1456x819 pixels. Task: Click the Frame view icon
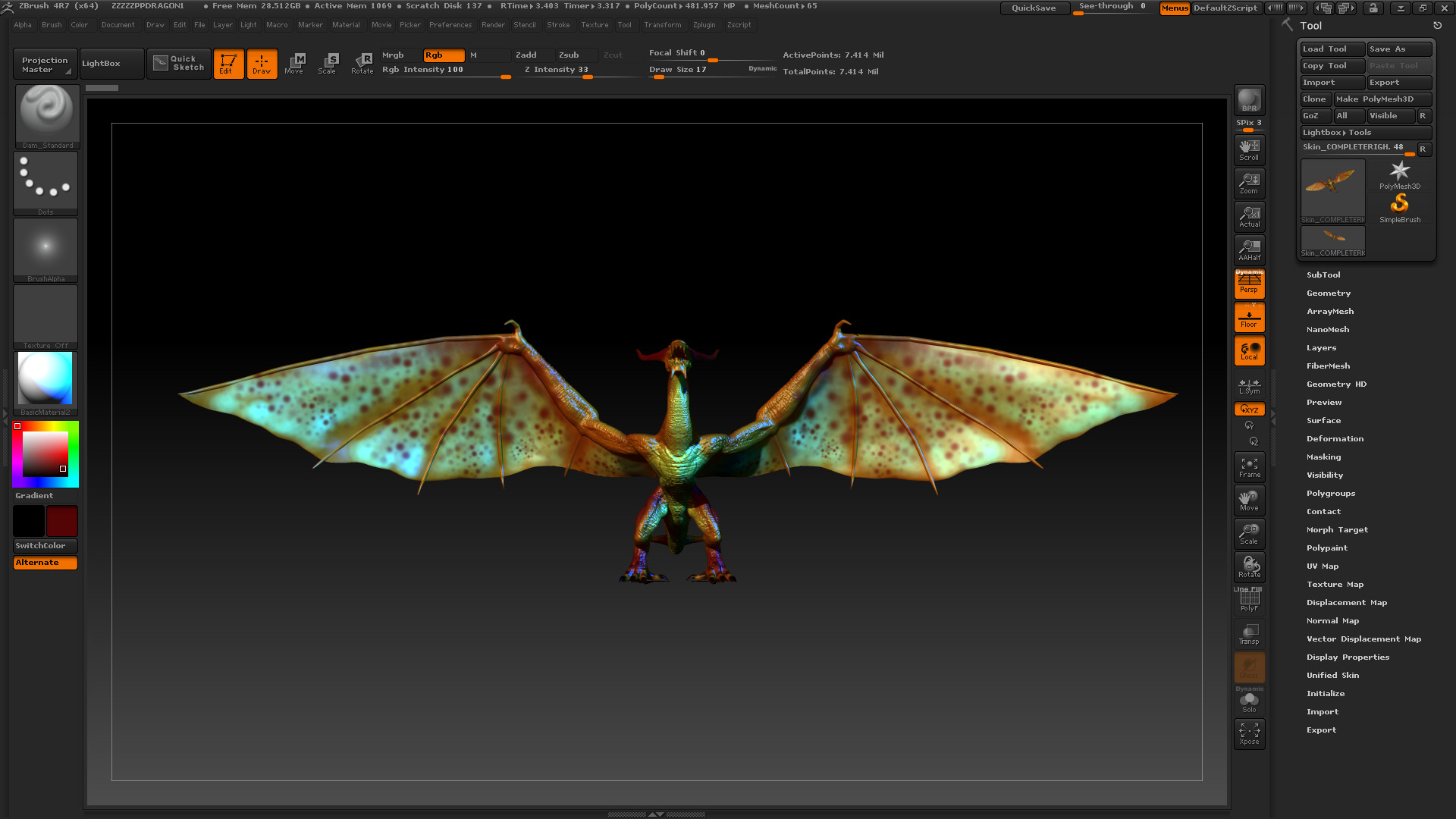pyautogui.click(x=1248, y=467)
